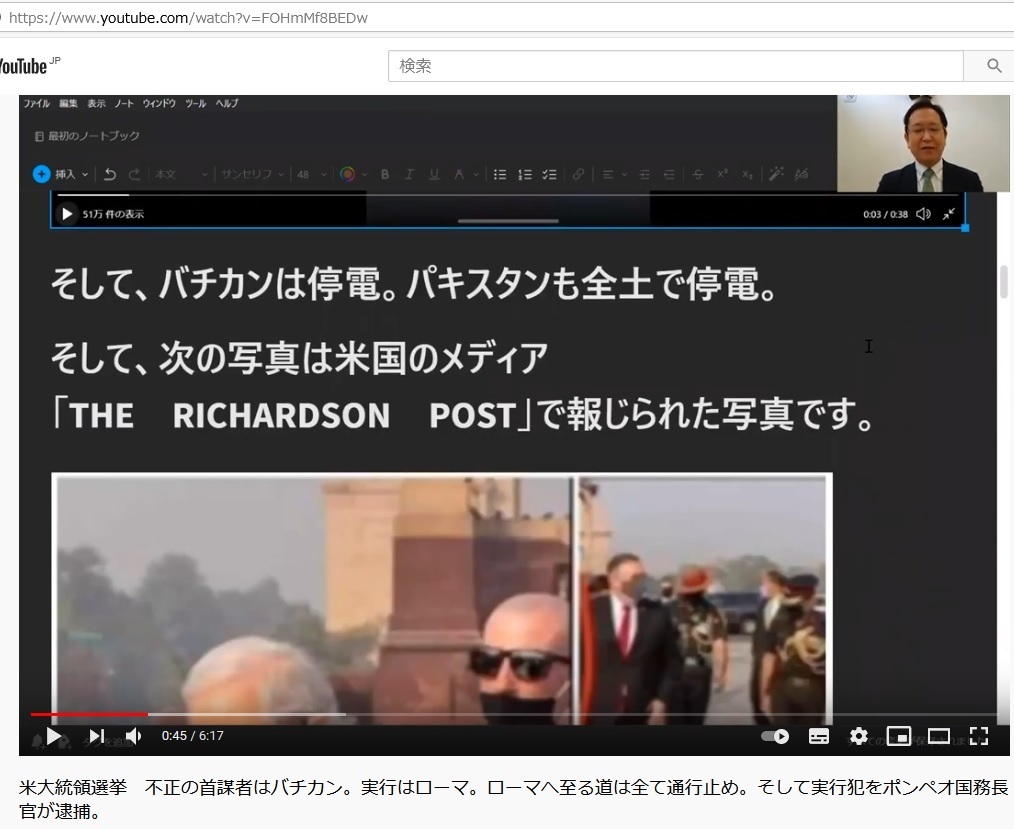Open the サンセリフ font dropdown
1014x829 pixels.
(252, 174)
